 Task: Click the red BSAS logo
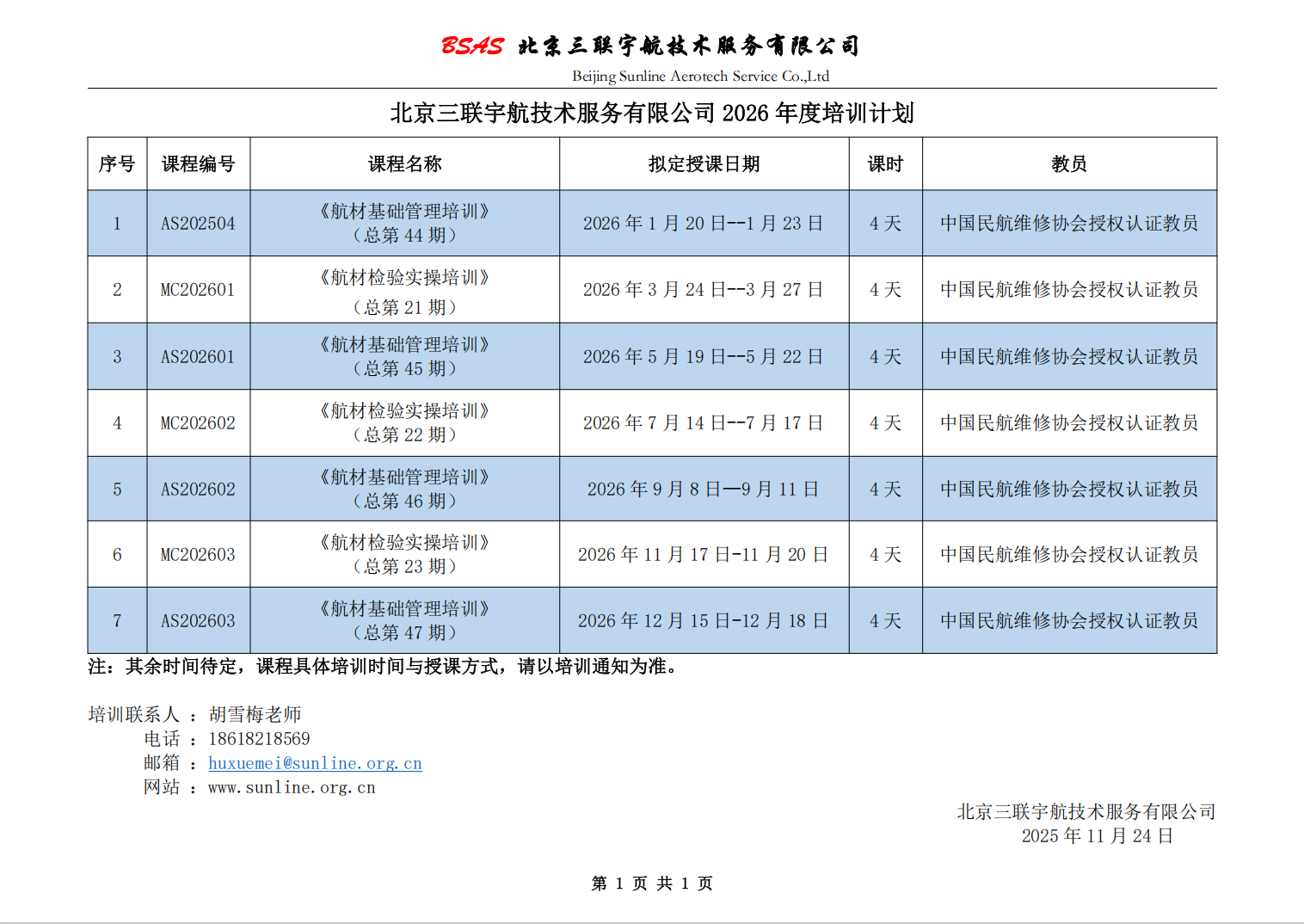point(471,46)
